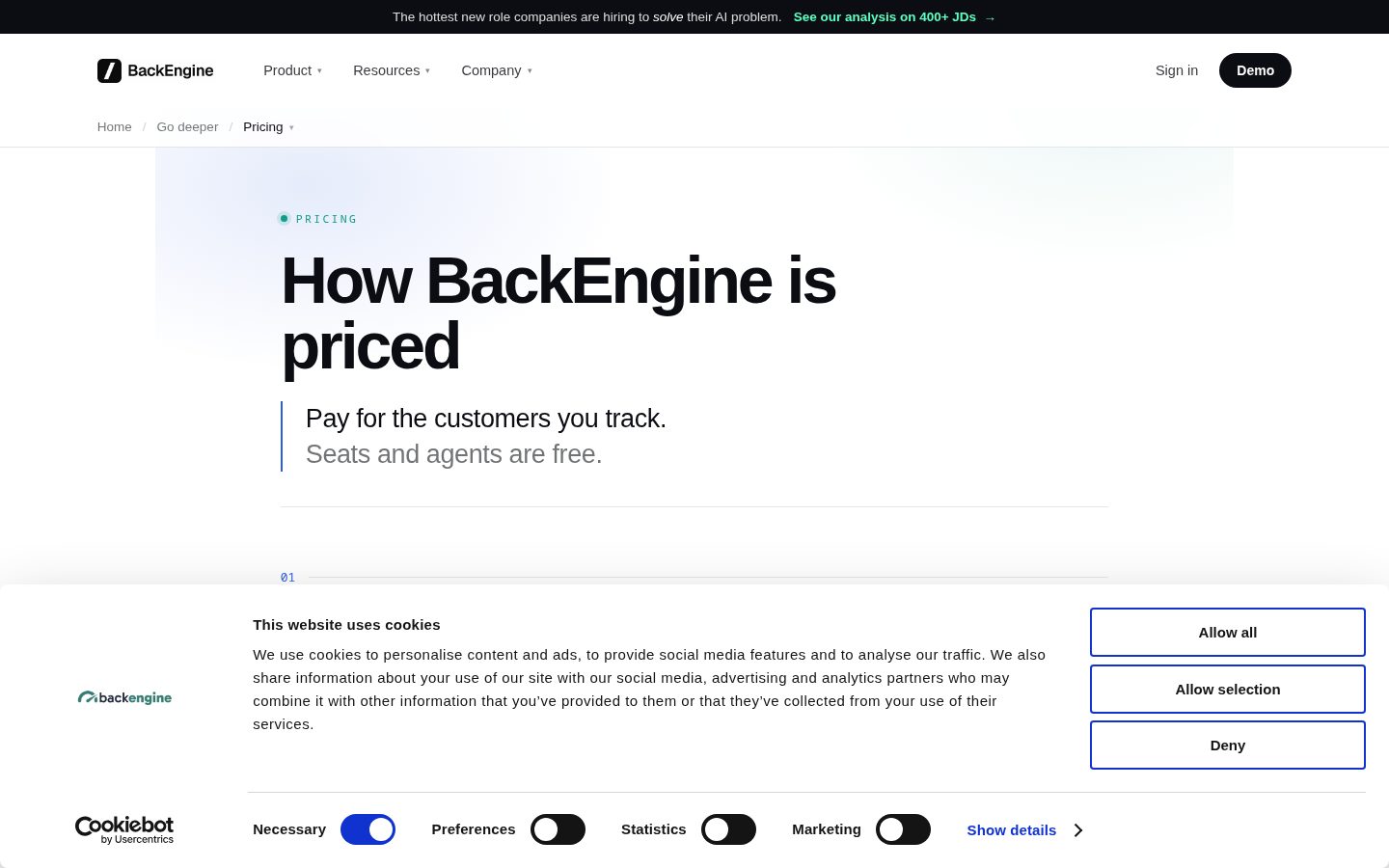1389x868 pixels.
Task: Deny cookies
Action: click(1228, 746)
